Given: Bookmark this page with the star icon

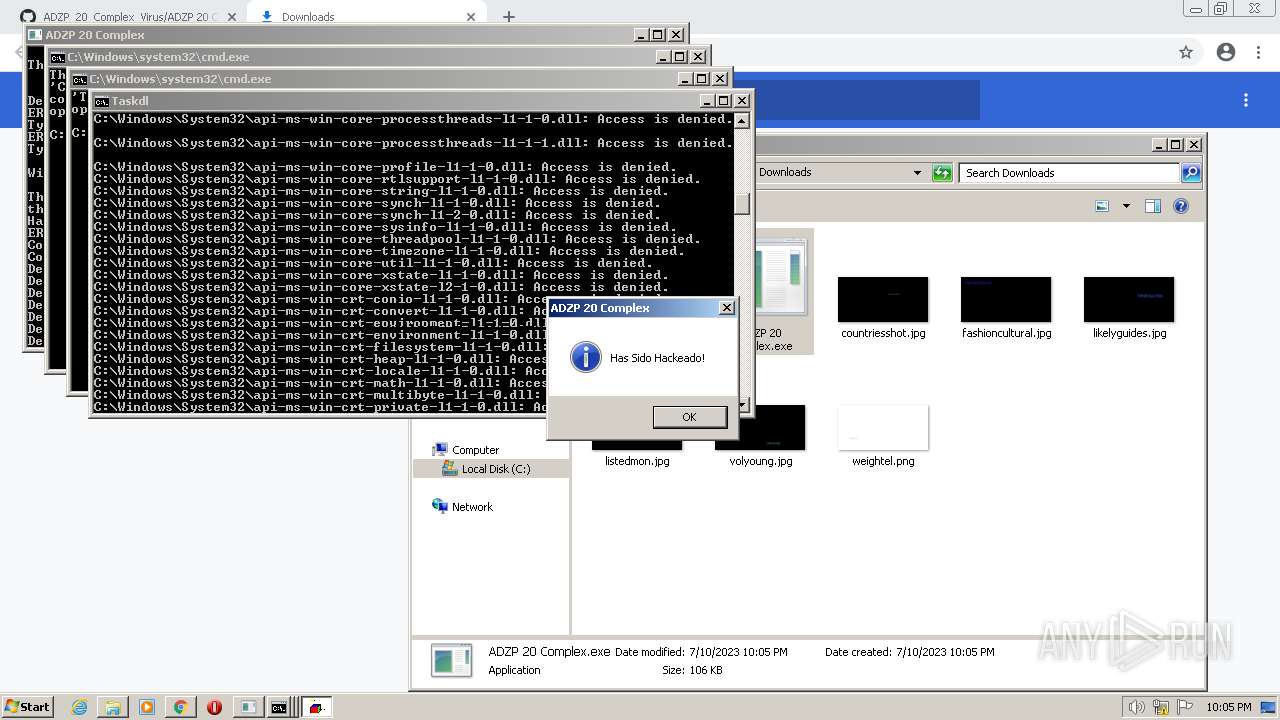Looking at the screenshot, I should point(1186,52).
